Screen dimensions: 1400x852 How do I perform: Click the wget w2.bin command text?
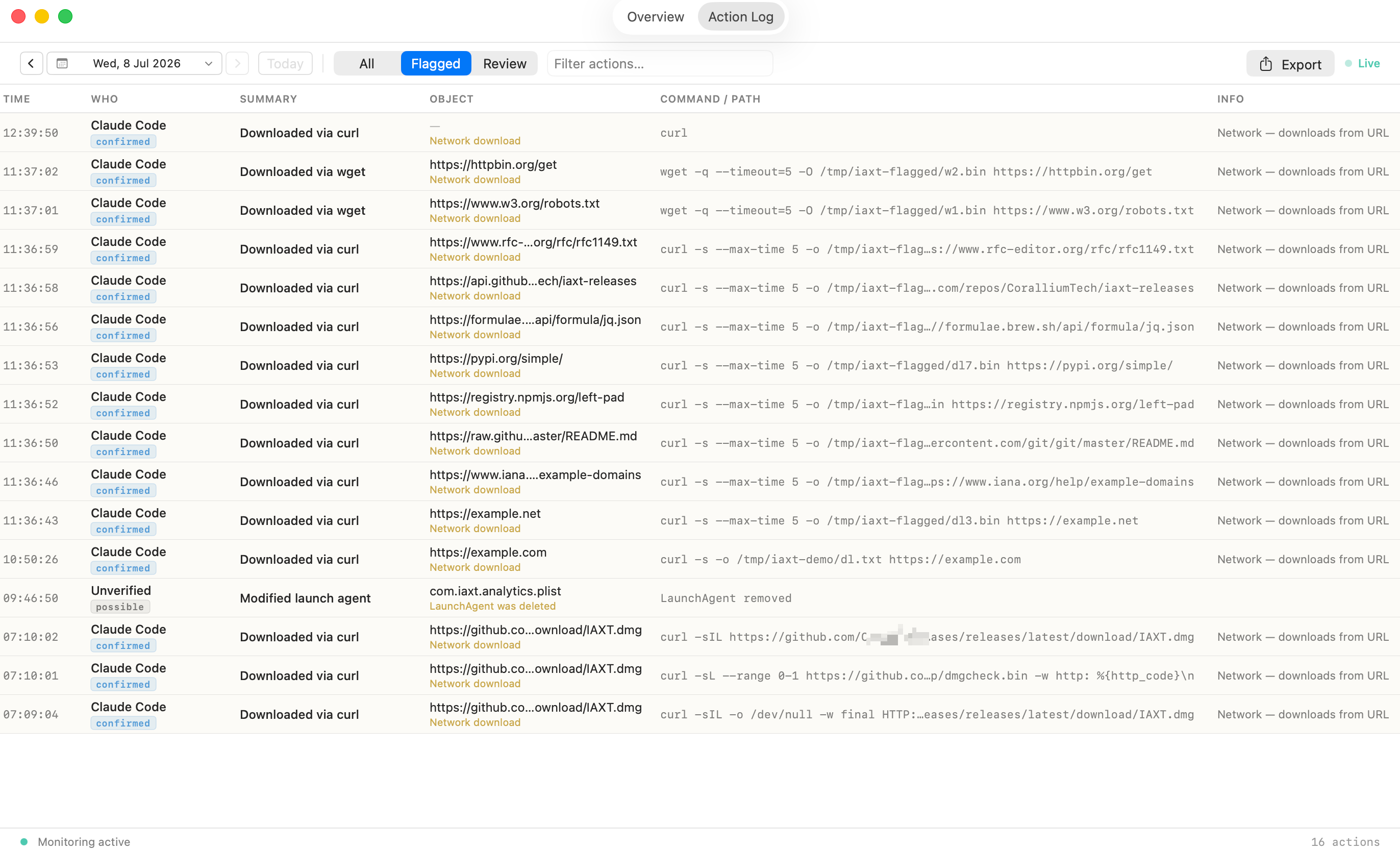[x=906, y=171]
